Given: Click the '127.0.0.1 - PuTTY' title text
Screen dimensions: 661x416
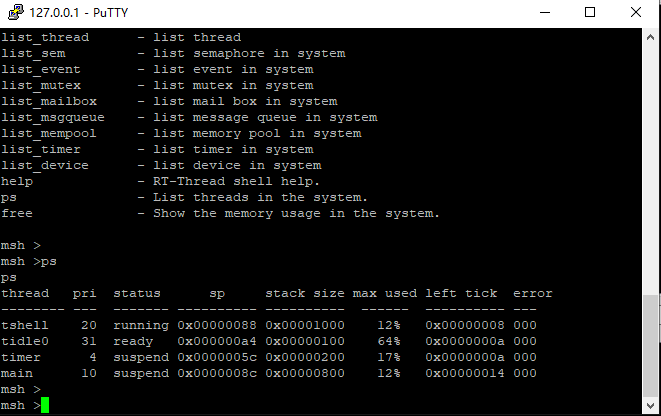Looking at the screenshot, I should click(78, 13).
